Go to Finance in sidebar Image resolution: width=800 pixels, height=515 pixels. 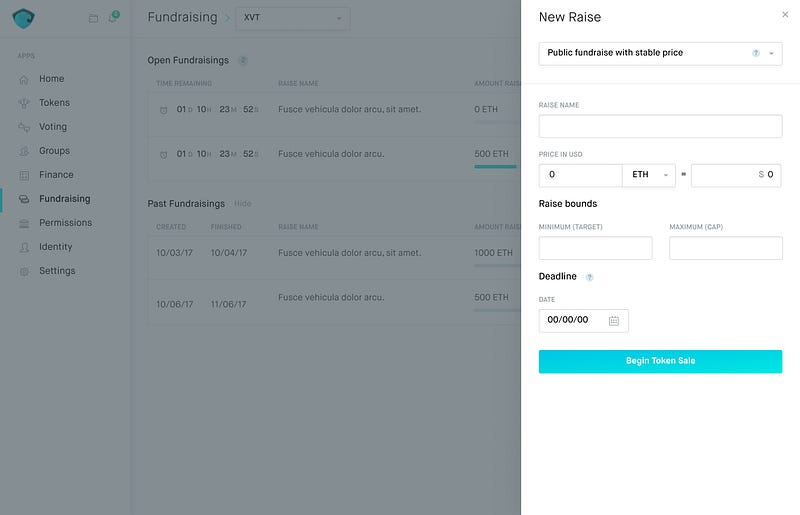[56, 175]
